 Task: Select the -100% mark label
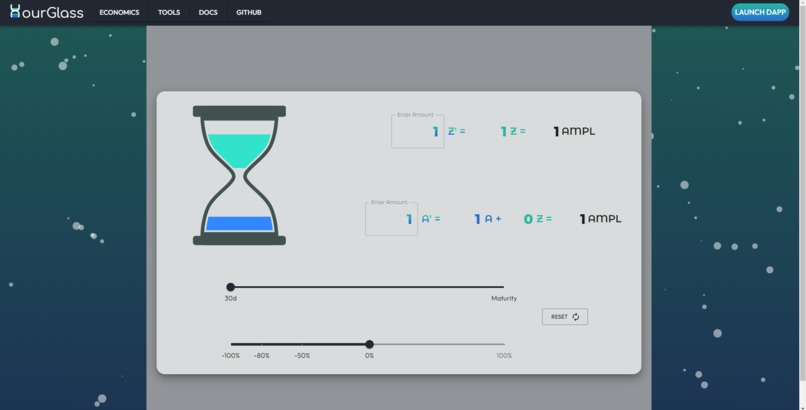coord(231,356)
